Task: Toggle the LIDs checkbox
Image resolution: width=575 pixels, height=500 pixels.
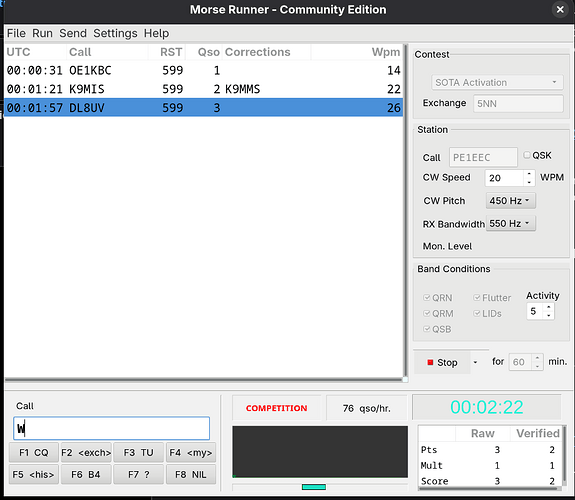Action: 477,313
